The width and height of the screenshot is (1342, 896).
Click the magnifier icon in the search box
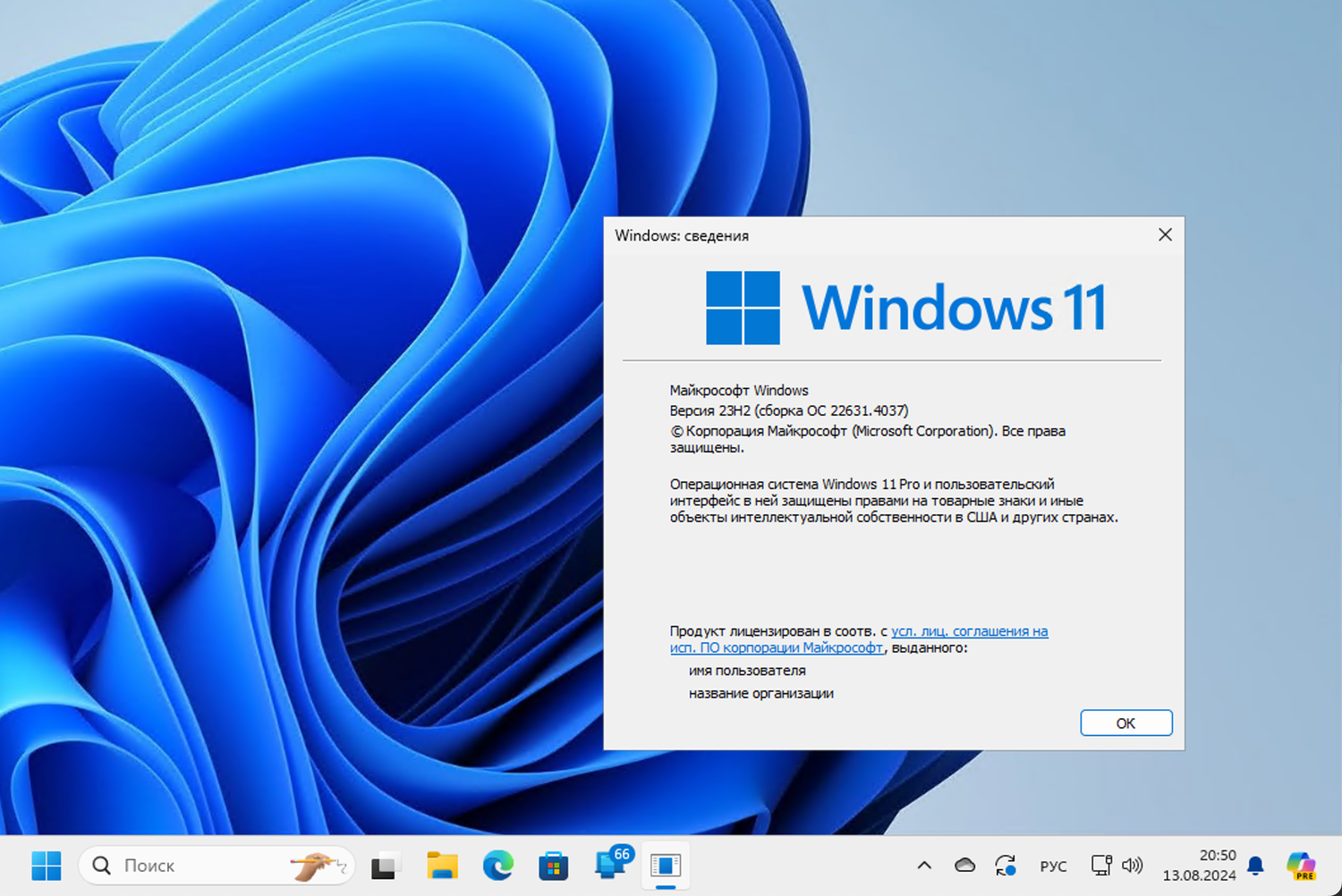102,866
